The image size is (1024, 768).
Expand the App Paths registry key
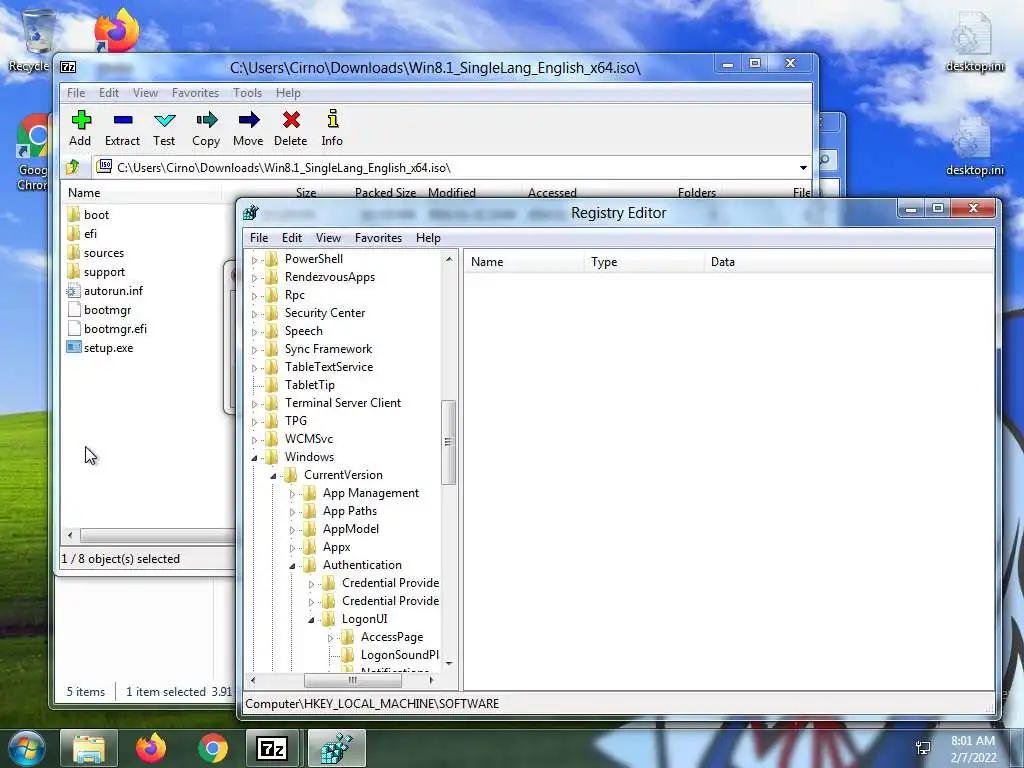tap(293, 512)
